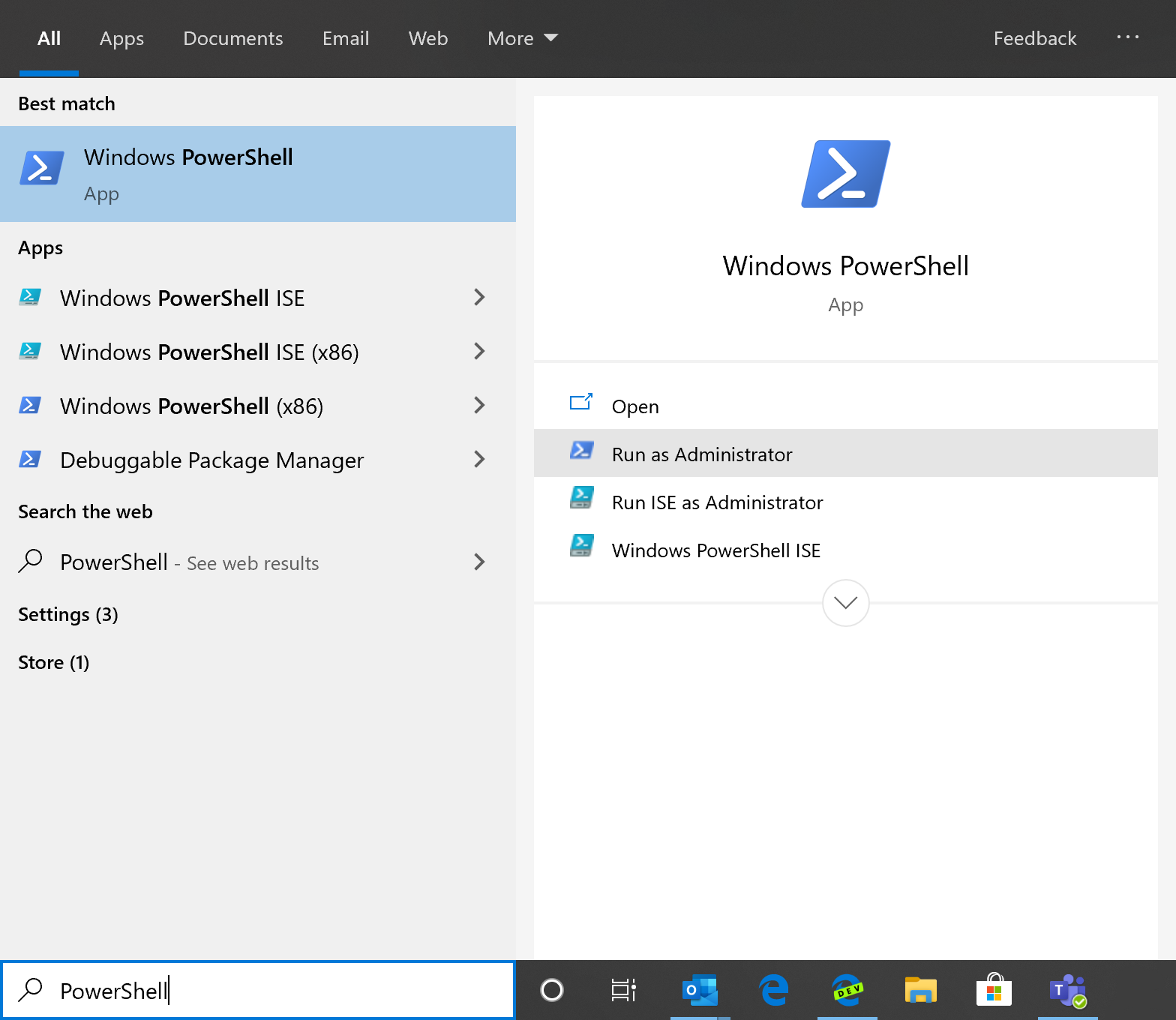
Task: Expand Debuggable Package Manager arrow
Action: [x=479, y=460]
